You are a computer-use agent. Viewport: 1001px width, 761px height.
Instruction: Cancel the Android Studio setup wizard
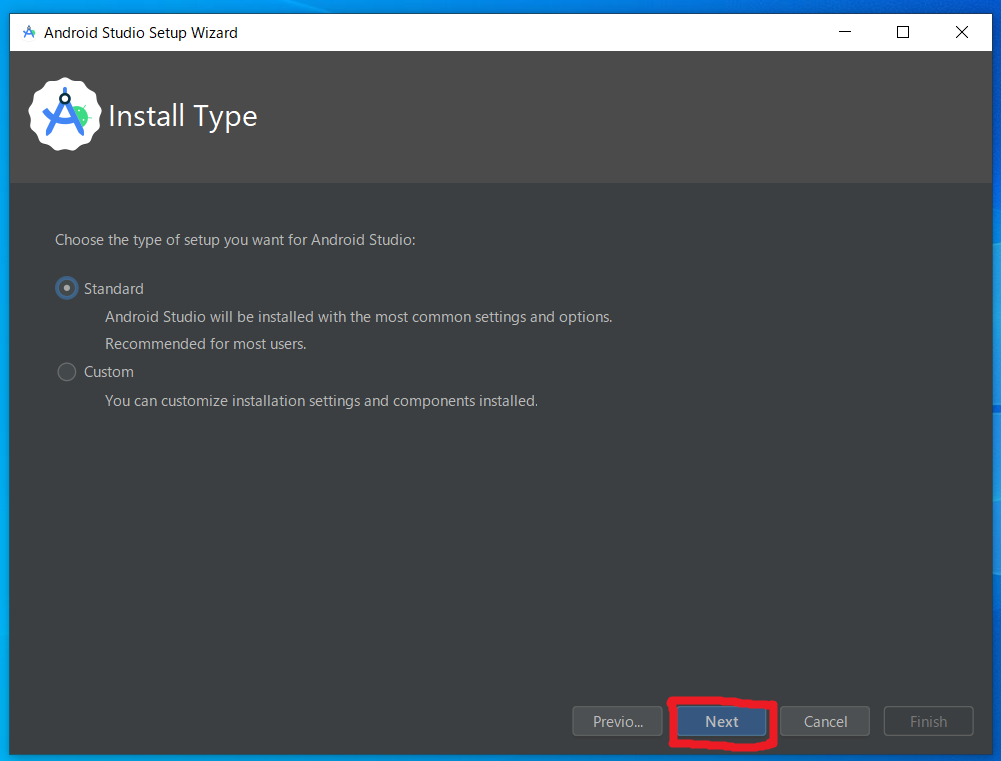coord(825,721)
